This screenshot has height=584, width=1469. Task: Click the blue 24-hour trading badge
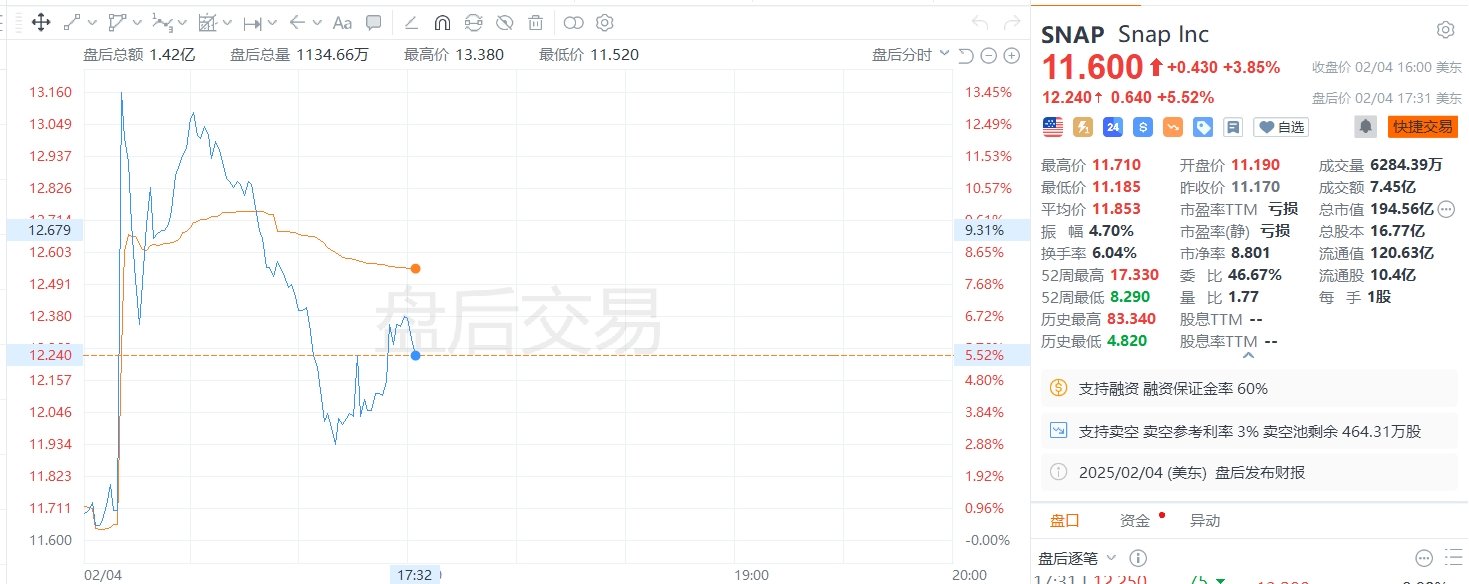point(1113,127)
